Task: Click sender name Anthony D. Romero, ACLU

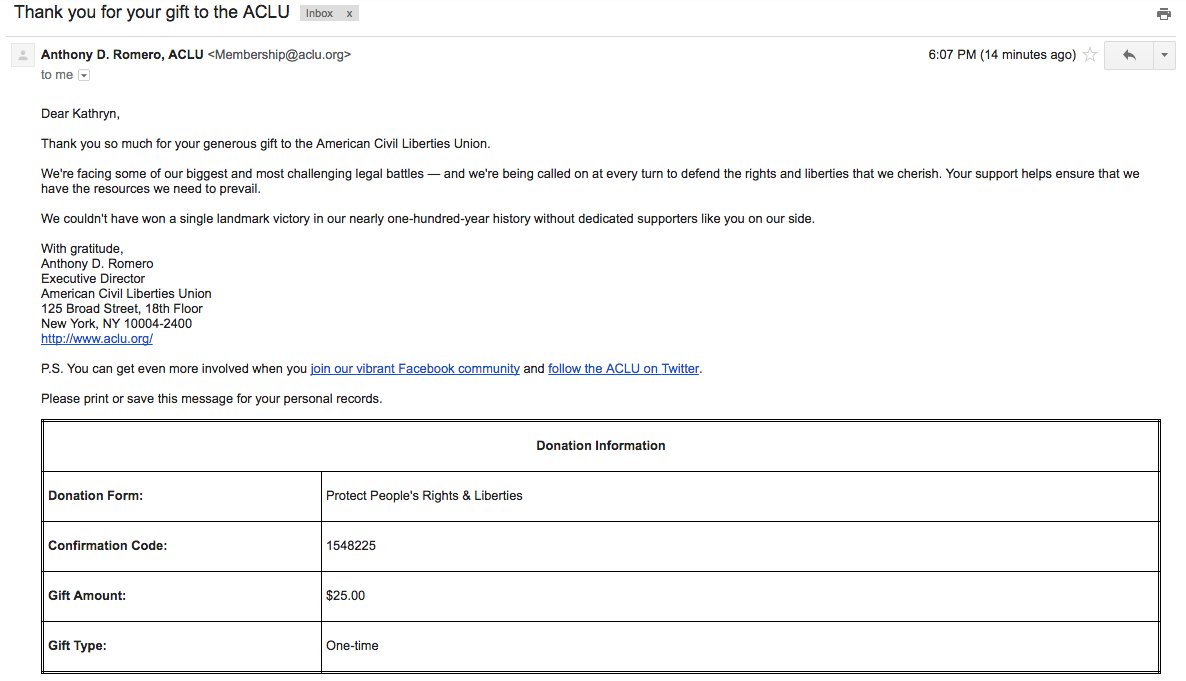Action: (123, 54)
